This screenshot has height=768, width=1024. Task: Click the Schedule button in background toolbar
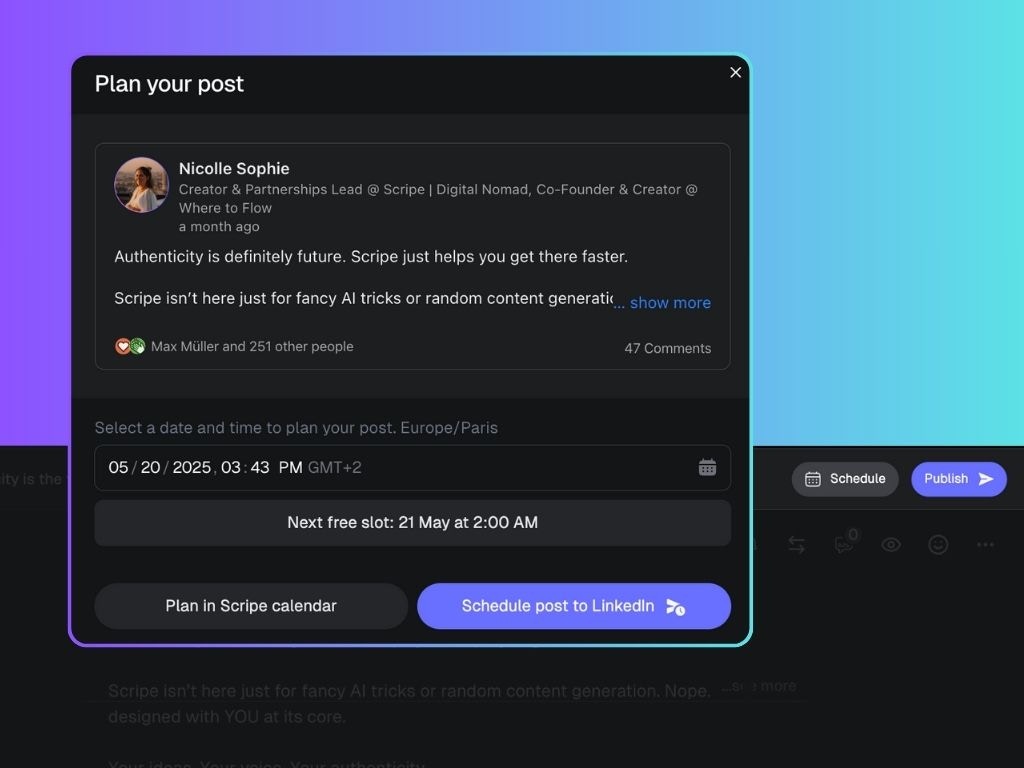845,479
